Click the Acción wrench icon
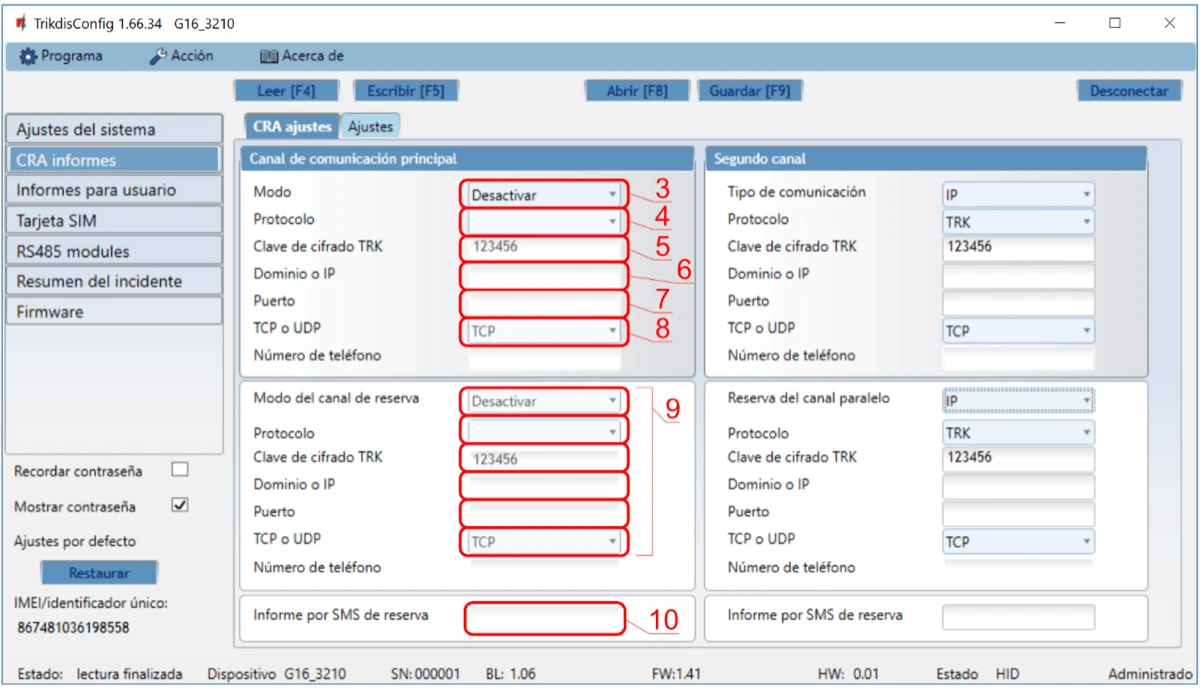 (158, 56)
